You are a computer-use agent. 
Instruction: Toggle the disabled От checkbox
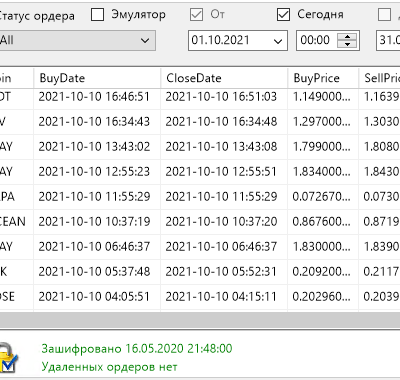(196, 15)
